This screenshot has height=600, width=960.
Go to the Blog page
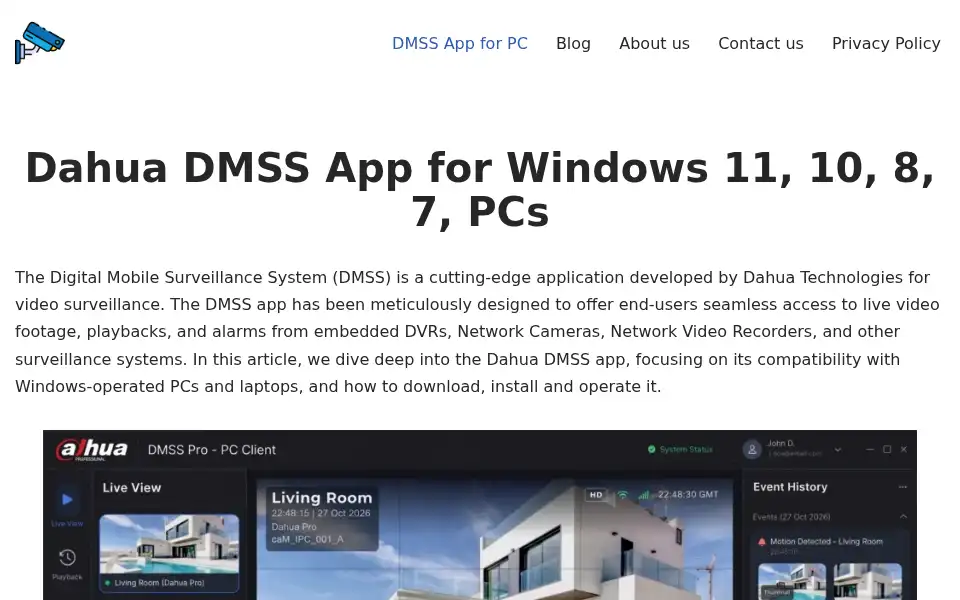573,43
